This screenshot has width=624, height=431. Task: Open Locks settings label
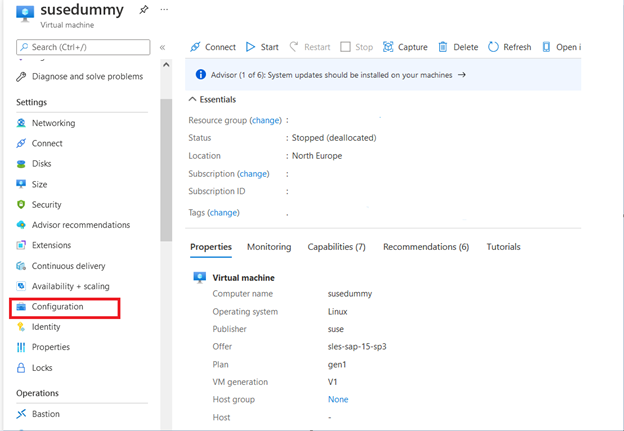point(42,368)
